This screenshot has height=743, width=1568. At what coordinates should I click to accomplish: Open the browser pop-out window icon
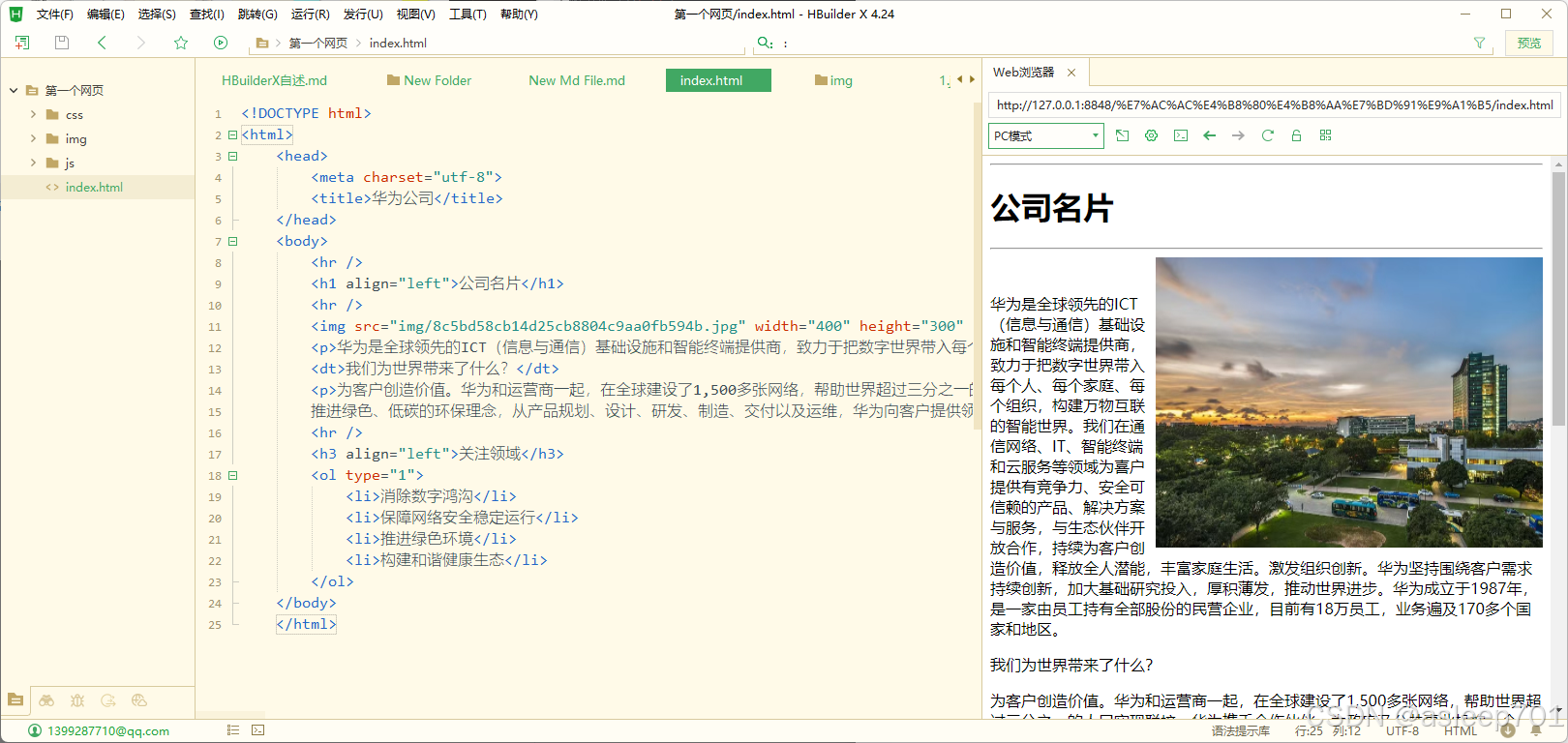pyautogui.click(x=1123, y=135)
